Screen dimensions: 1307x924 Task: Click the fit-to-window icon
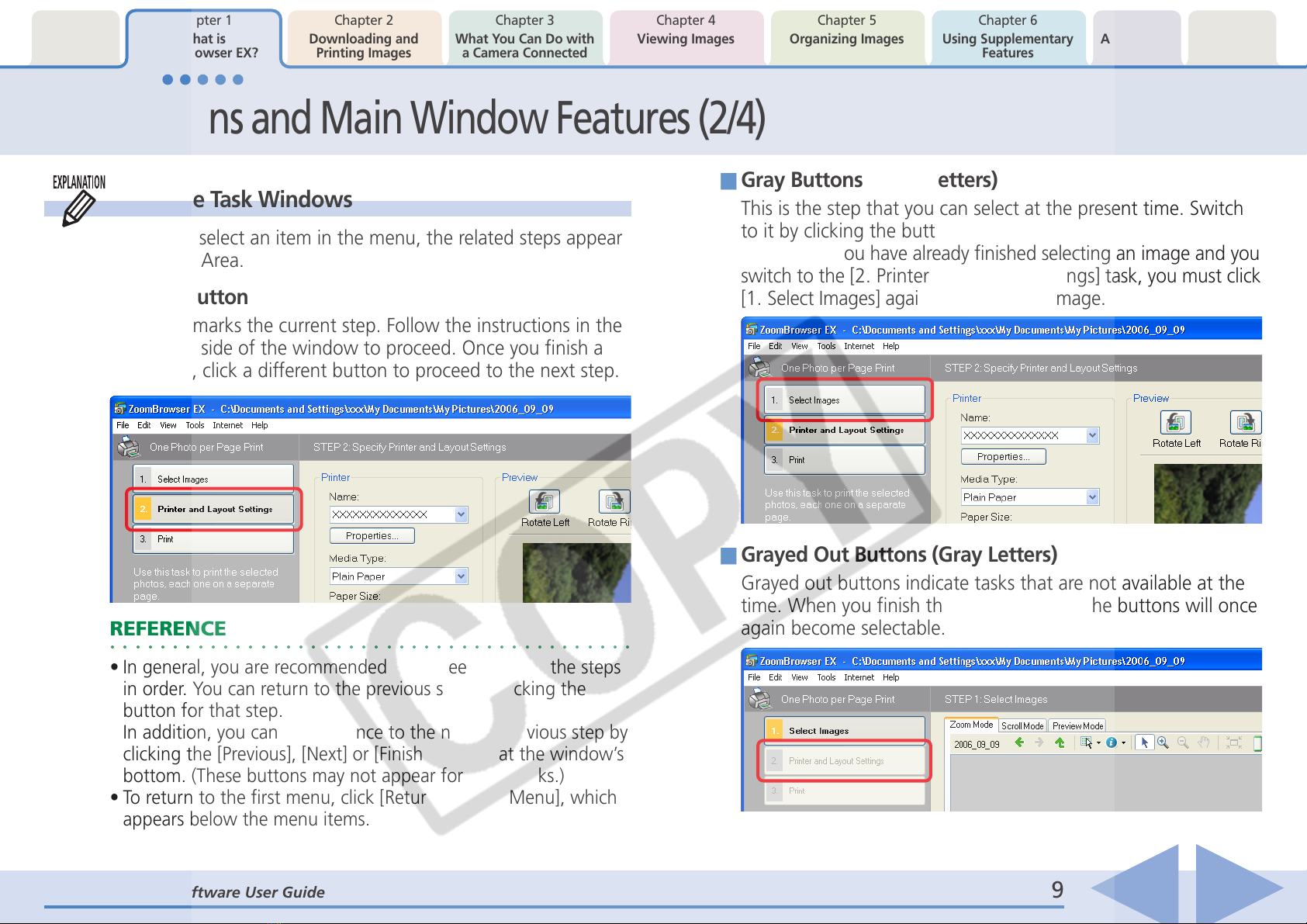[1233, 742]
